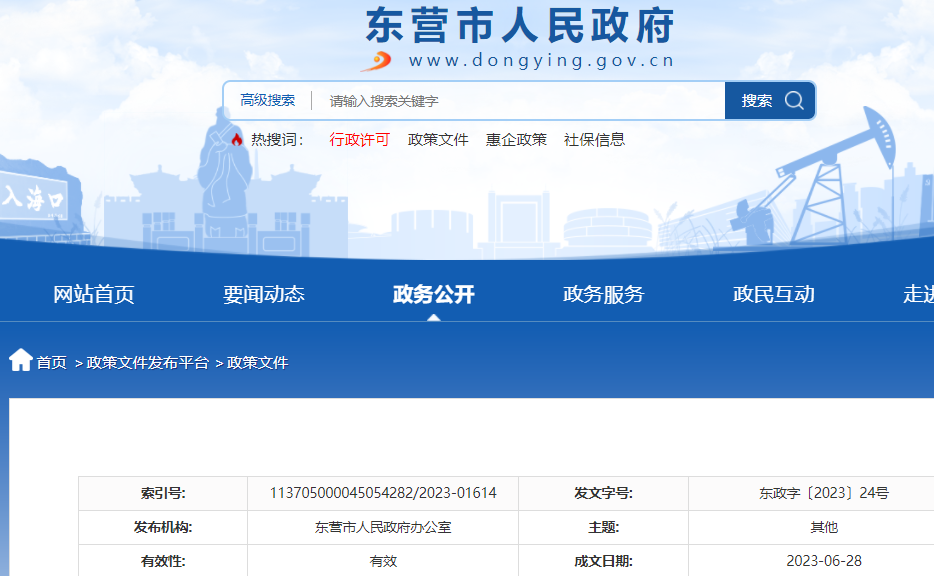The width and height of the screenshot is (934, 576).
Task: Click the home icon in the breadcrumb
Action: (21, 360)
